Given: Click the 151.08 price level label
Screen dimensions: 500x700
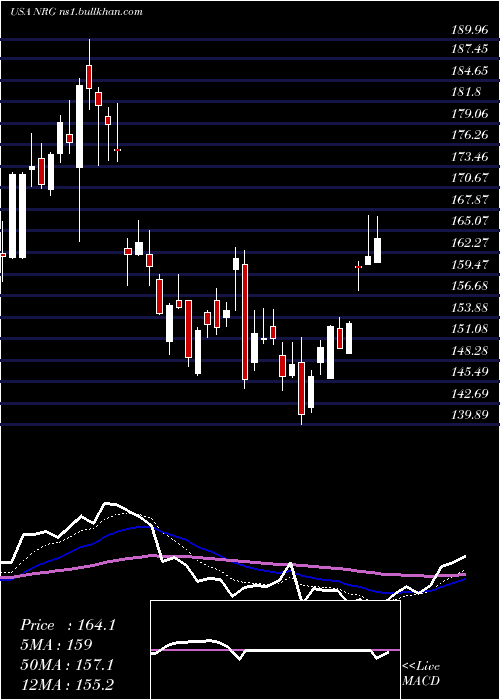Looking at the screenshot, I should click(x=469, y=329).
